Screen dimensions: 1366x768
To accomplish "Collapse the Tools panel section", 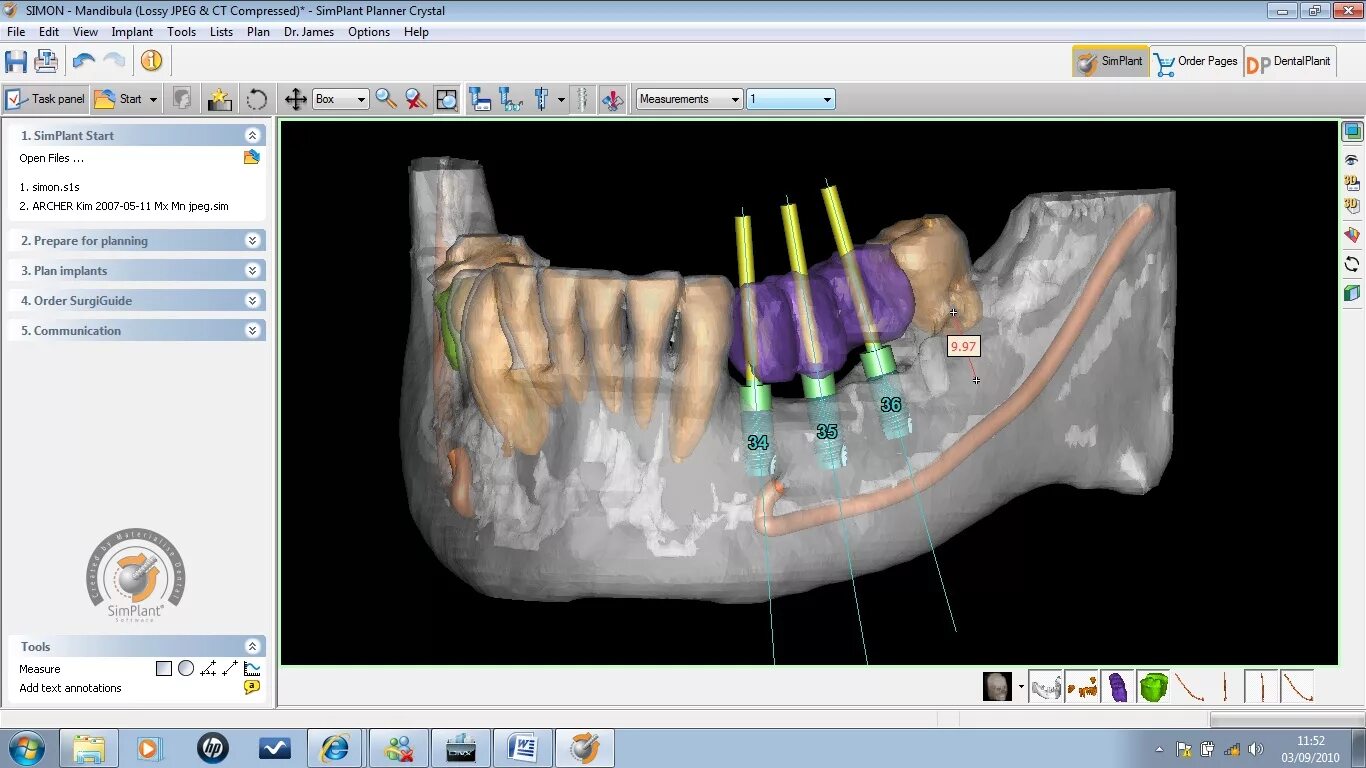I will pos(253,646).
